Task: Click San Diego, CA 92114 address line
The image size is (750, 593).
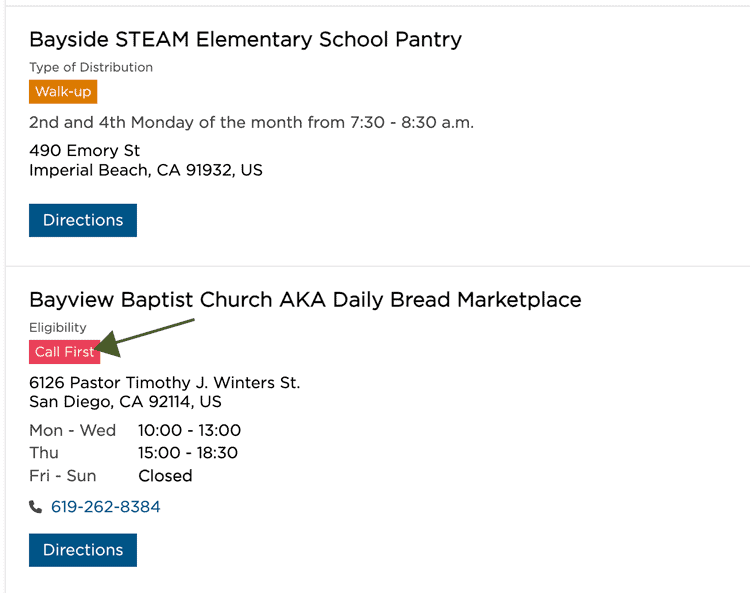Action: click(x=125, y=402)
